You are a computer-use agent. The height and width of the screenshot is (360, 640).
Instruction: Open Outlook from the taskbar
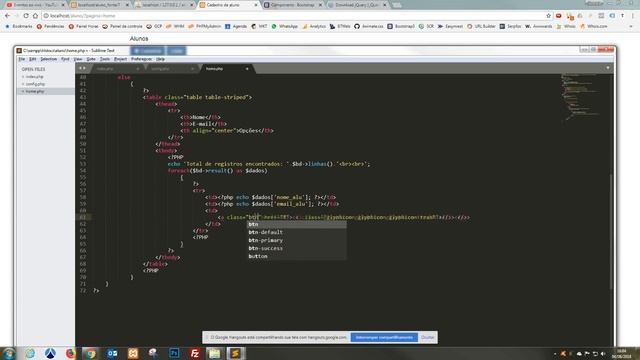[x=112, y=353]
